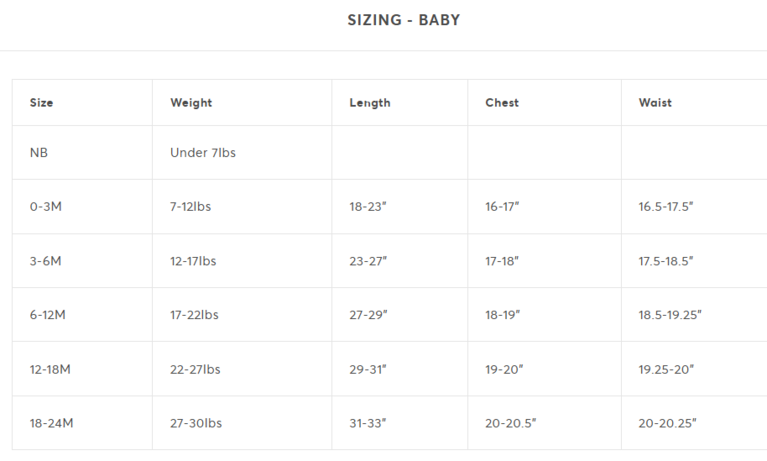The image size is (767, 461).
Task: Select the 3-6M size row label
Action: pos(46,261)
